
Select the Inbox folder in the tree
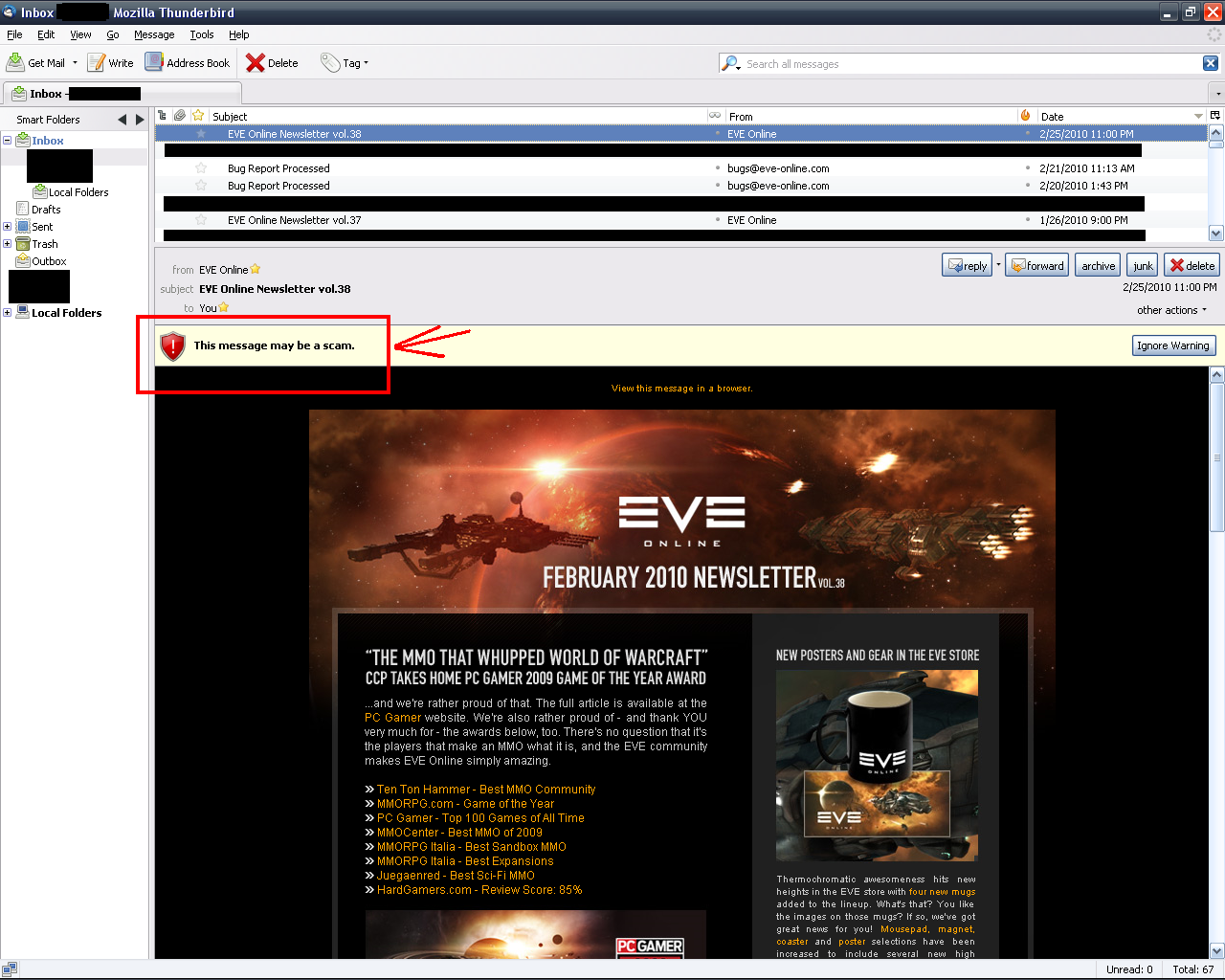[x=48, y=141]
